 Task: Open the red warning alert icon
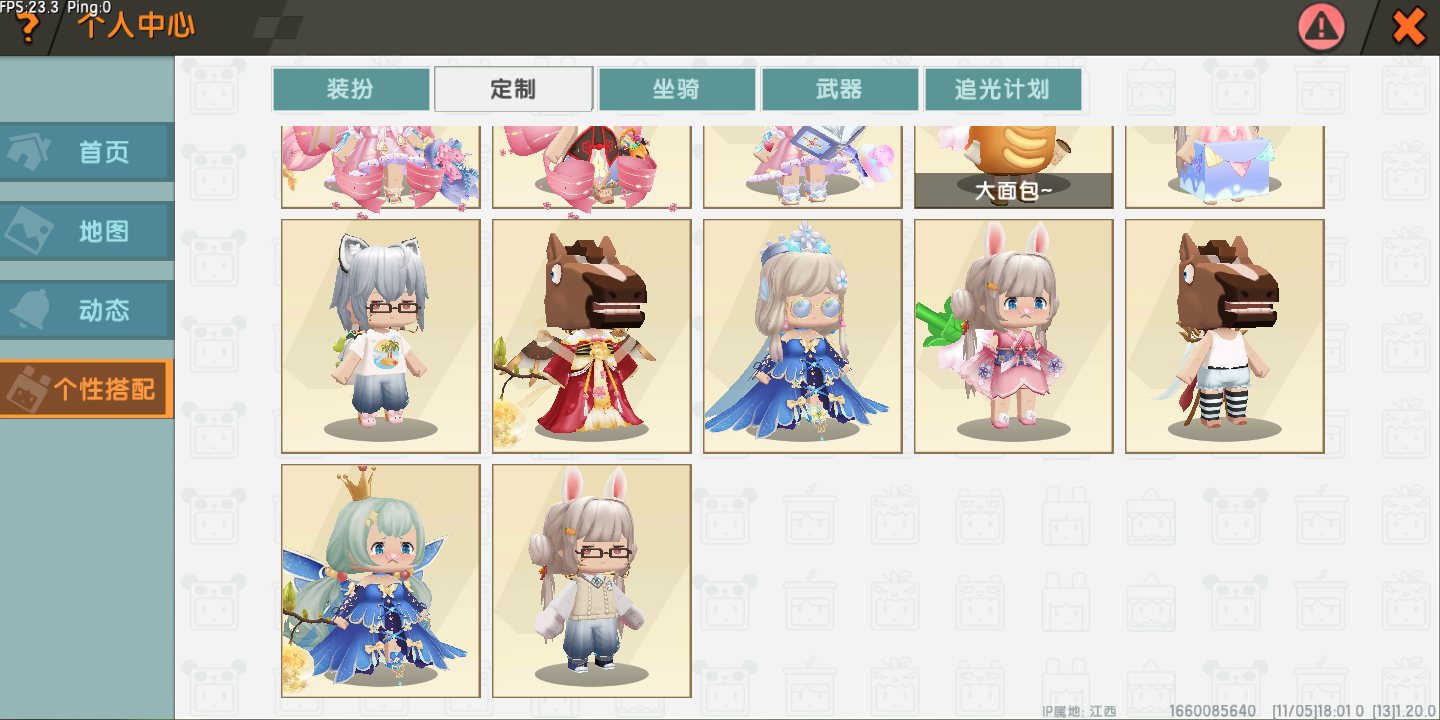pyautogui.click(x=1322, y=27)
